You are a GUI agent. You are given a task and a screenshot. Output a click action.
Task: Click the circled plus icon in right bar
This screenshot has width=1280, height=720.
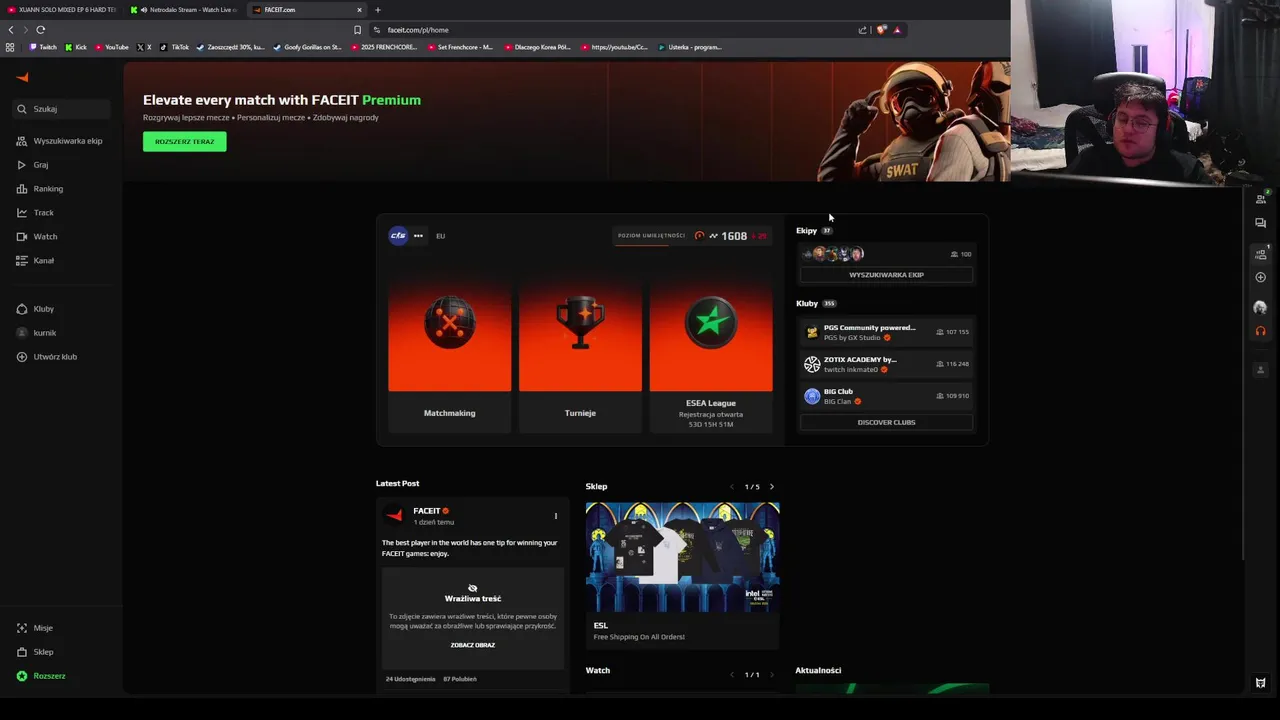tap(1260, 278)
